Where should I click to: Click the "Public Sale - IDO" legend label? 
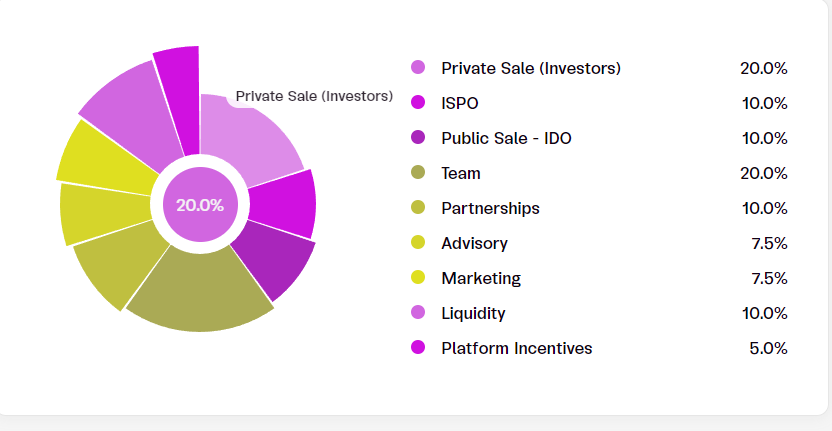click(506, 138)
